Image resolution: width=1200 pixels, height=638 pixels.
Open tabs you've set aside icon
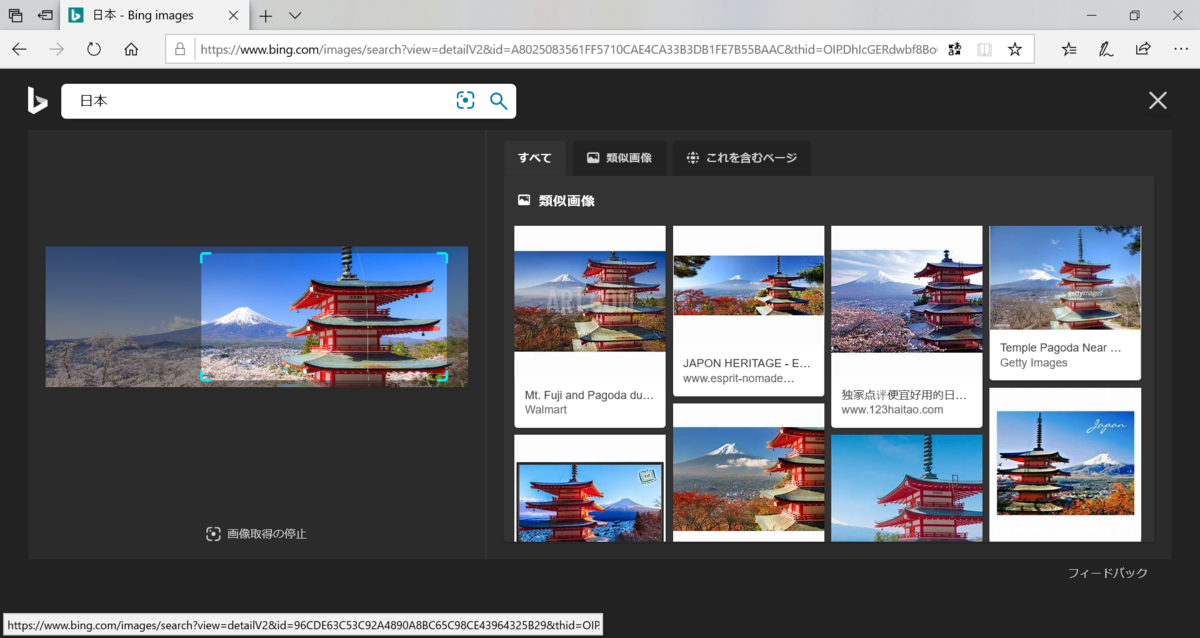(15, 16)
